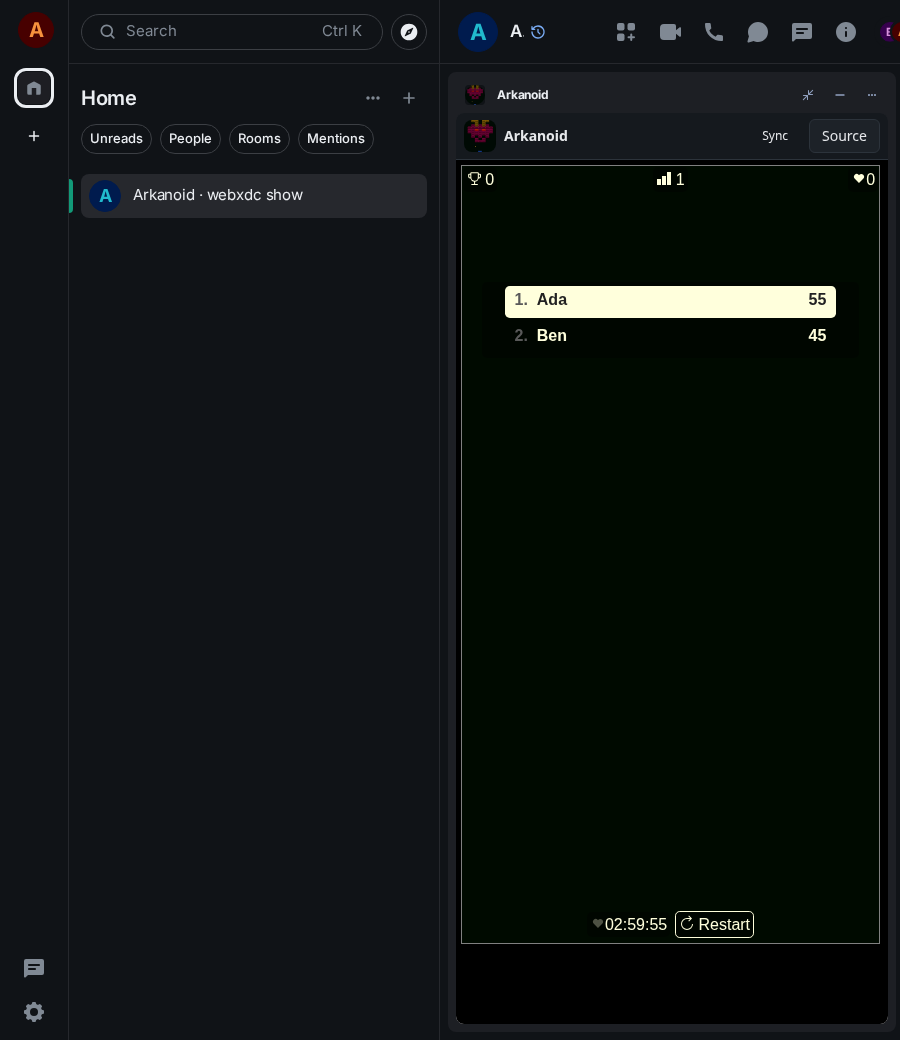Click the inward arrows icon on the Arkanoid widget
Viewport: 900px width, 1040px height.
(x=808, y=95)
